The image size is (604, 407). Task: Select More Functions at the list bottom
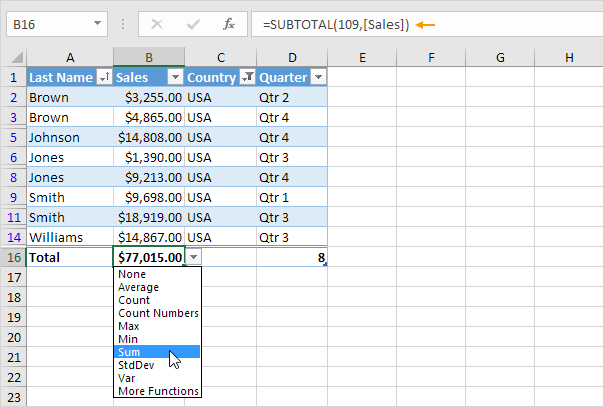point(157,391)
